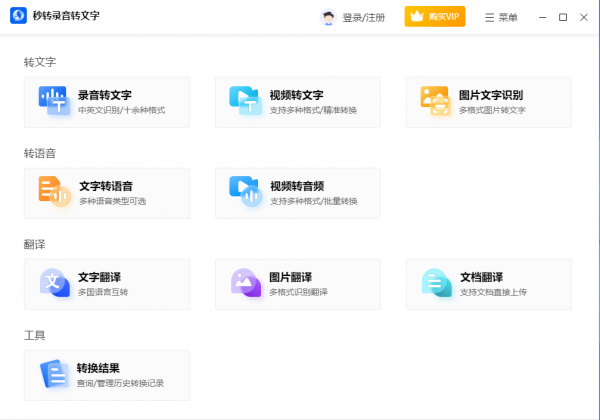The height and width of the screenshot is (420, 600).
Task: Click the 文字转语音 icon
Action: click(53, 191)
